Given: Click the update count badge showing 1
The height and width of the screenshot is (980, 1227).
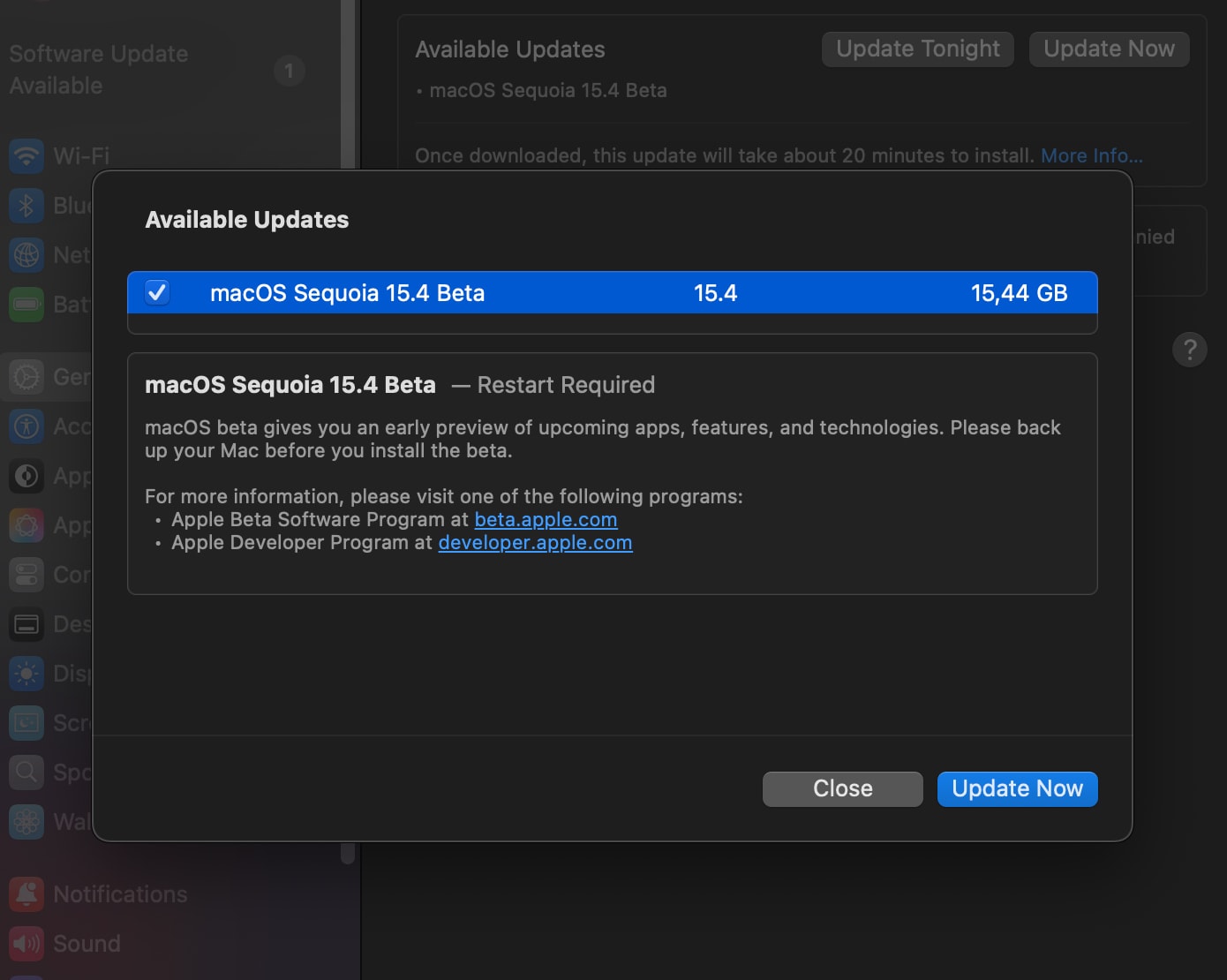Looking at the screenshot, I should pyautogui.click(x=289, y=71).
